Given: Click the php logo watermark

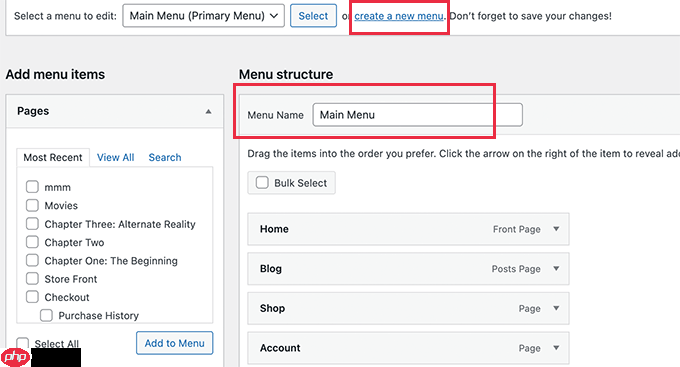Looking at the screenshot, I should click(16, 357).
